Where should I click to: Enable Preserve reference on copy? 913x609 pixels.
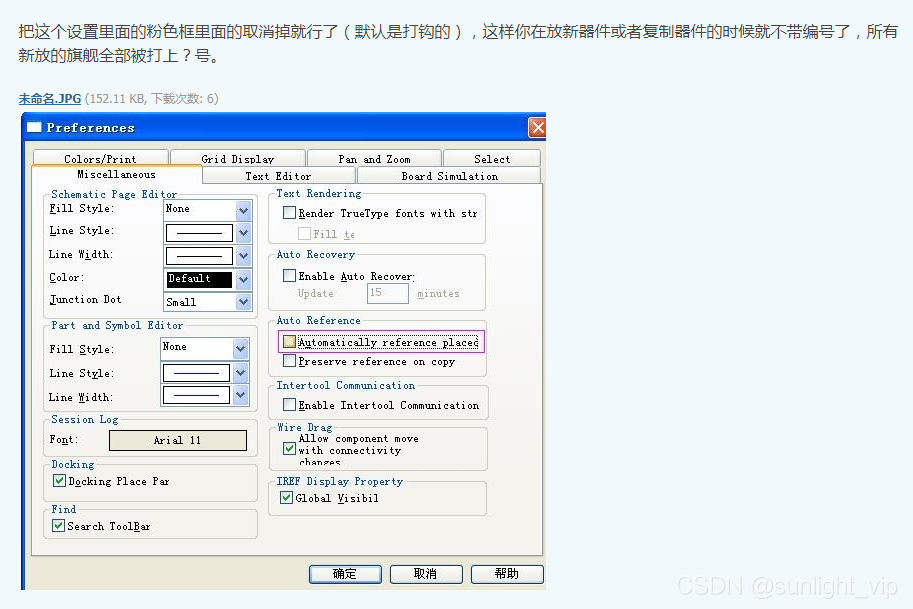pos(290,361)
